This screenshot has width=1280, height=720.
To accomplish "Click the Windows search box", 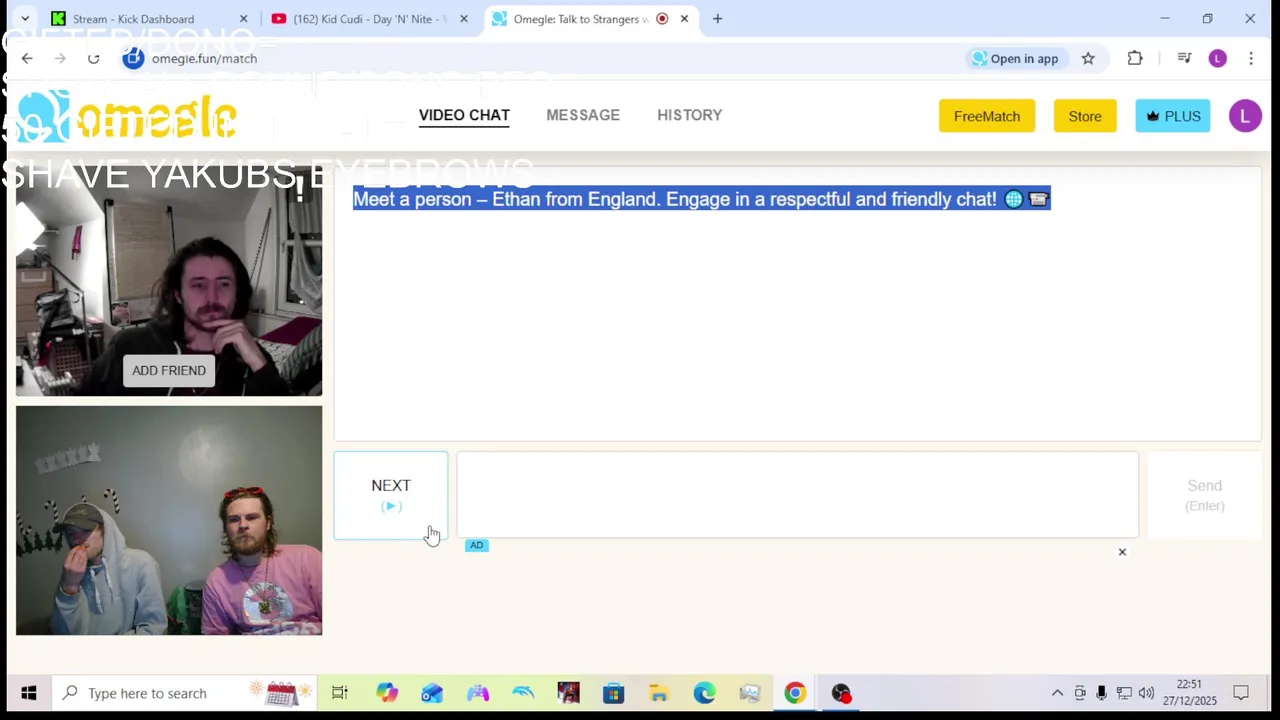I will 182,693.
